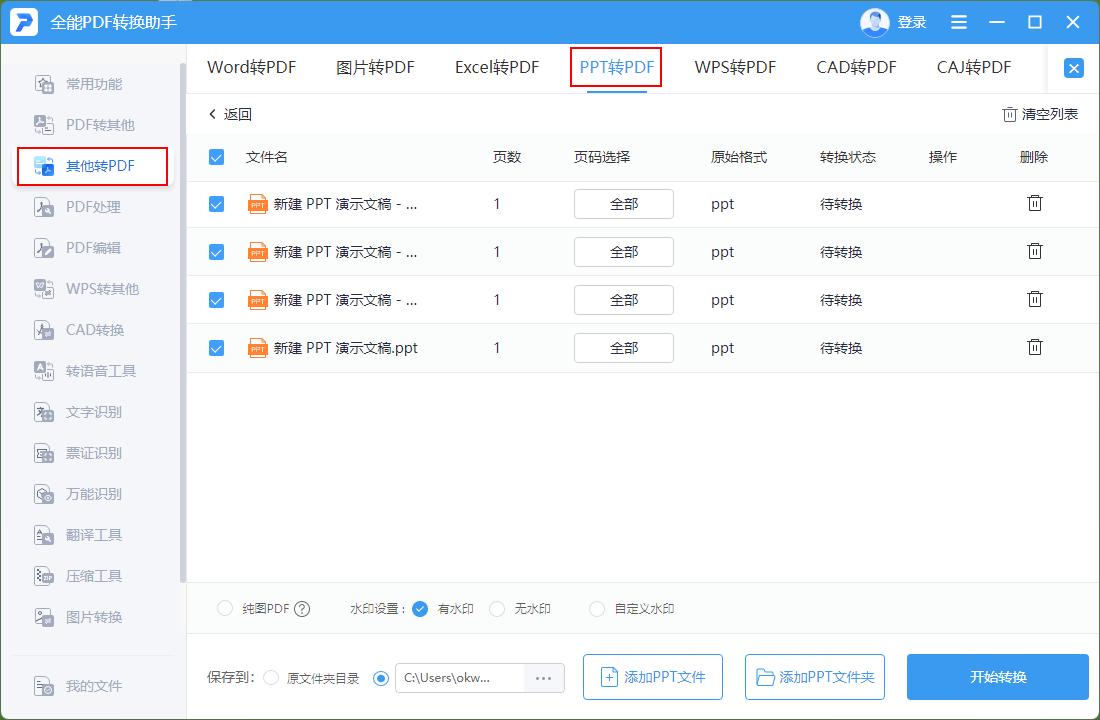Delete 新建 PPT 演示文稿.ppt with trash icon
1100x720 pixels.
coord(1034,347)
